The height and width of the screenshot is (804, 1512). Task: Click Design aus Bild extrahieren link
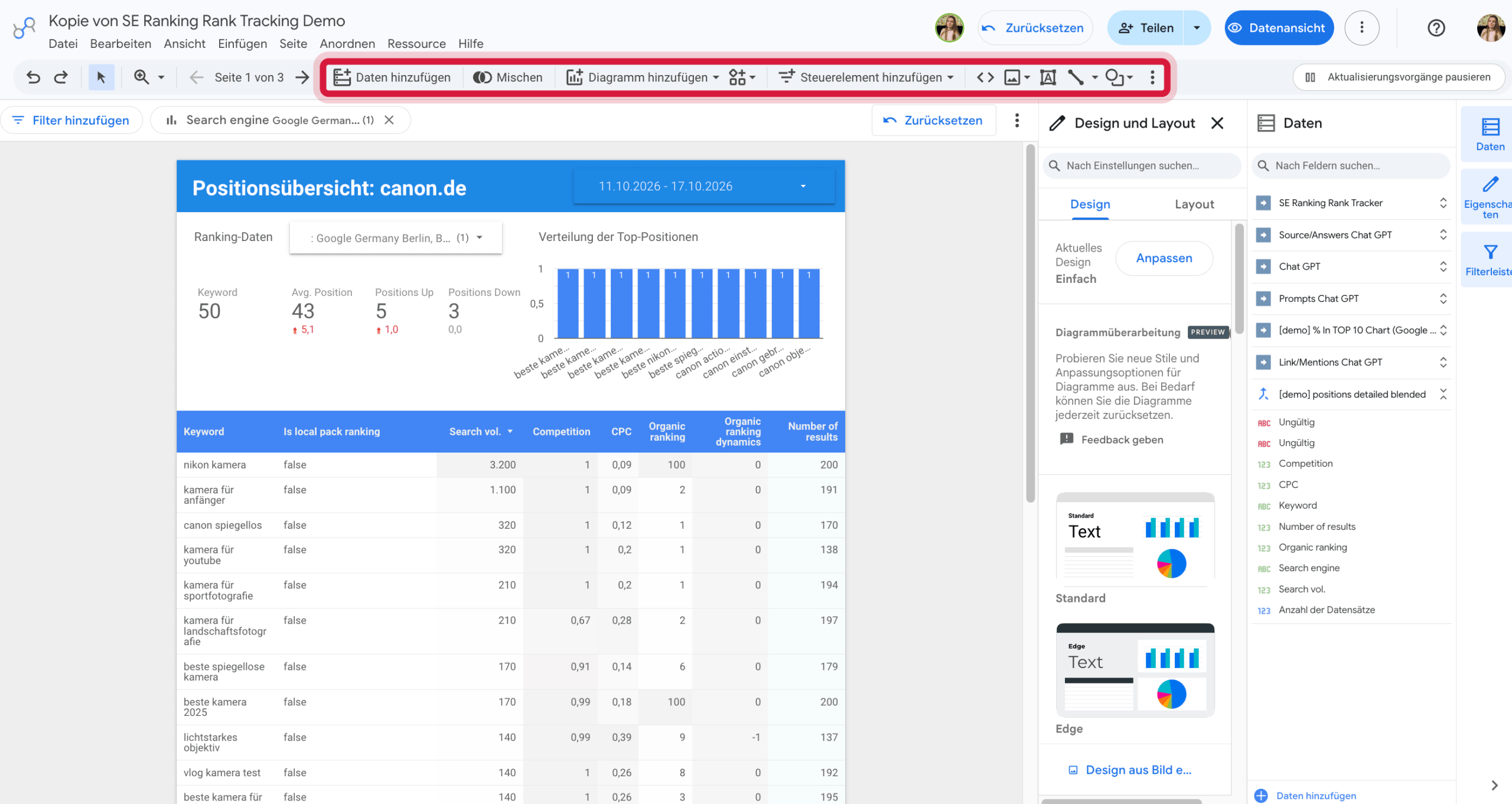click(1130, 770)
